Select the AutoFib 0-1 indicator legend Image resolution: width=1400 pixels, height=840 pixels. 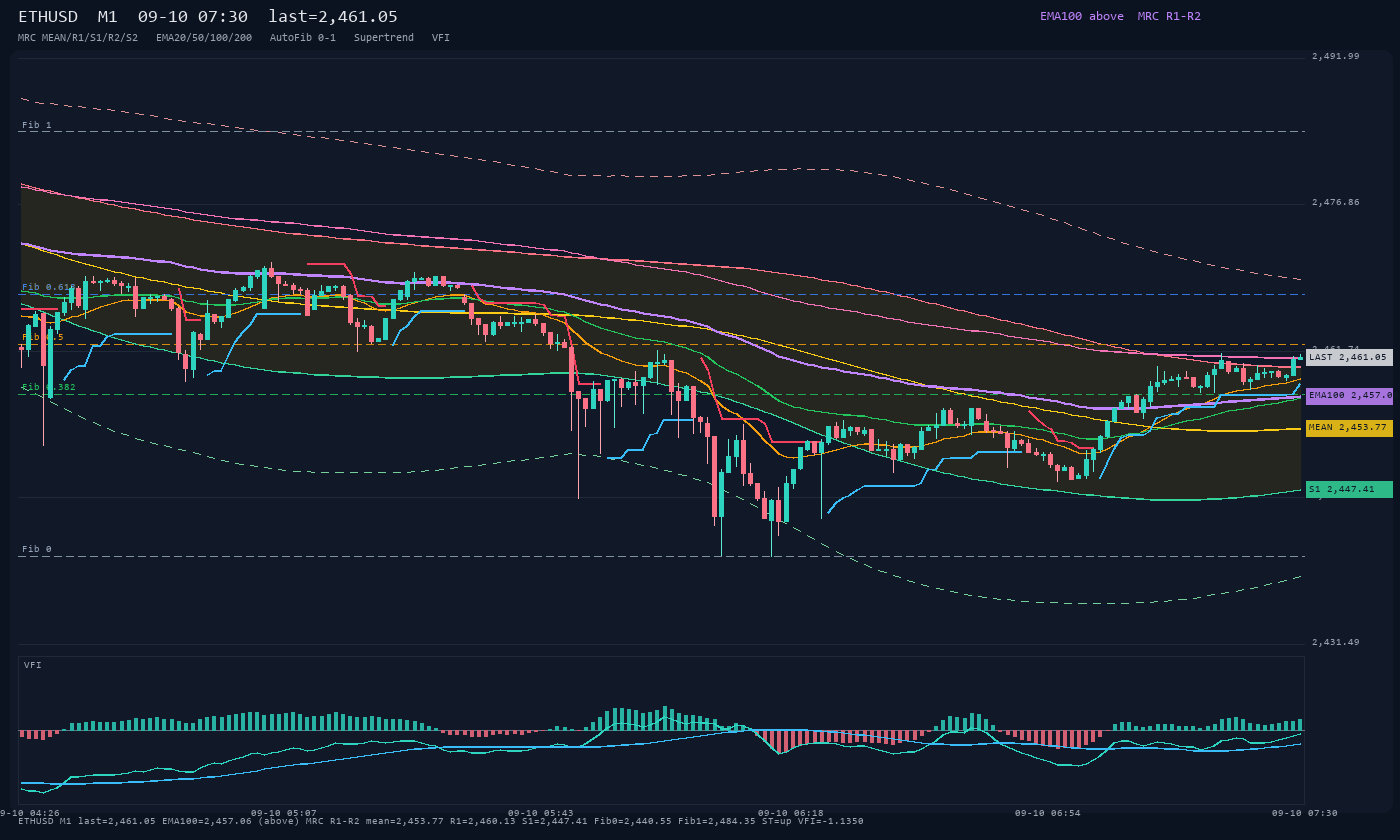pos(303,37)
